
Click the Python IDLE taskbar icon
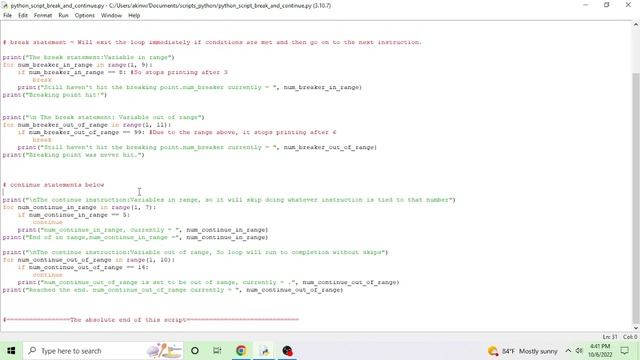(x=264, y=351)
